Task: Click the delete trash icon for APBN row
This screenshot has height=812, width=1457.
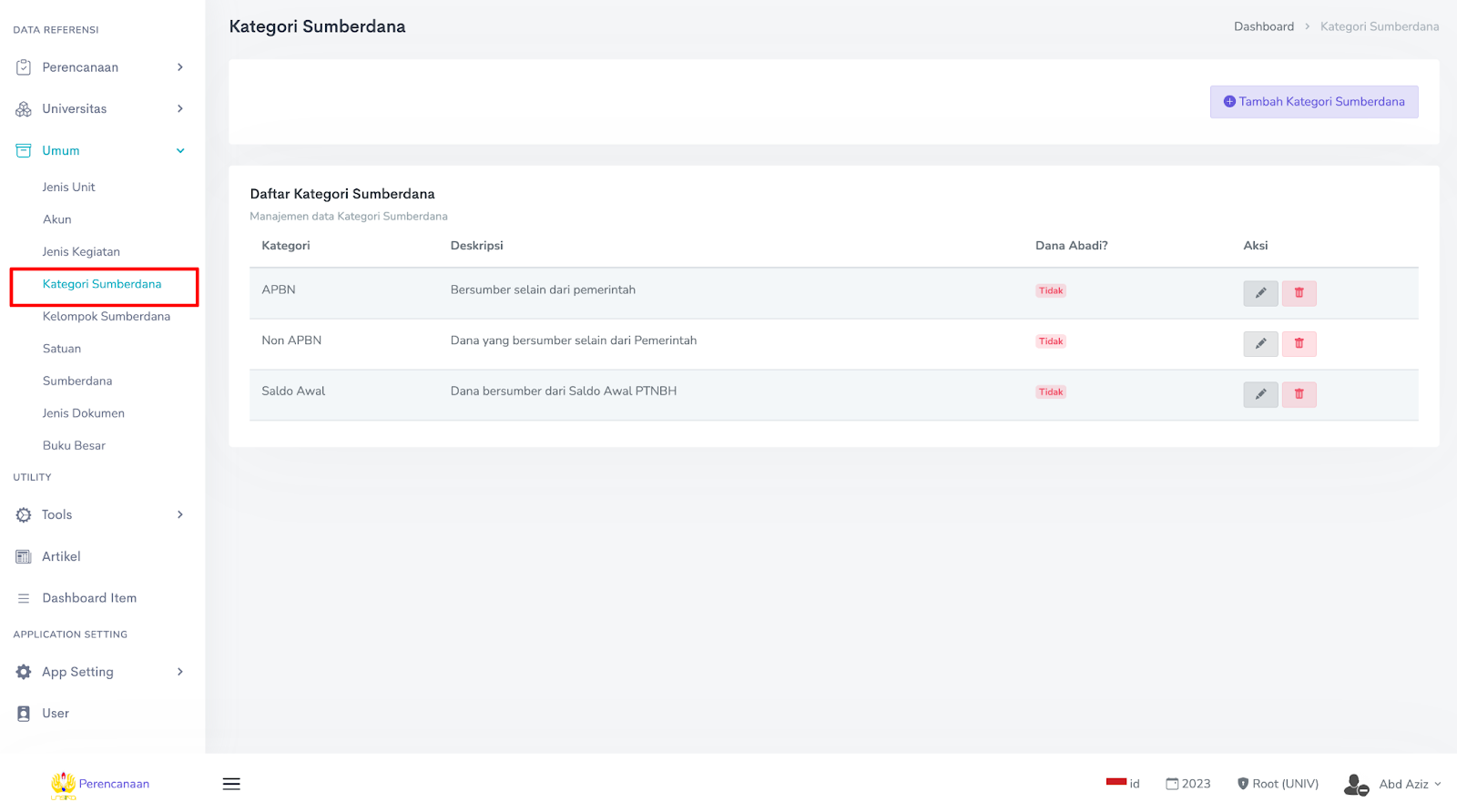Action: (1299, 293)
